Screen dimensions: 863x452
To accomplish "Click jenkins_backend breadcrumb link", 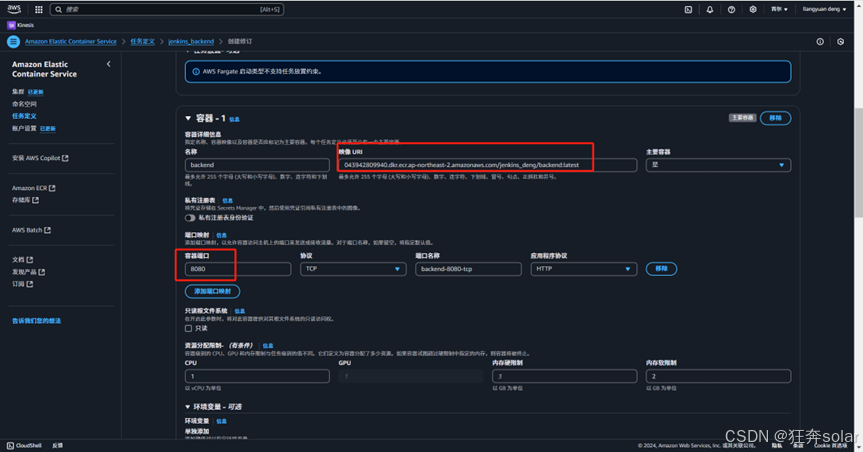I will coord(191,41).
